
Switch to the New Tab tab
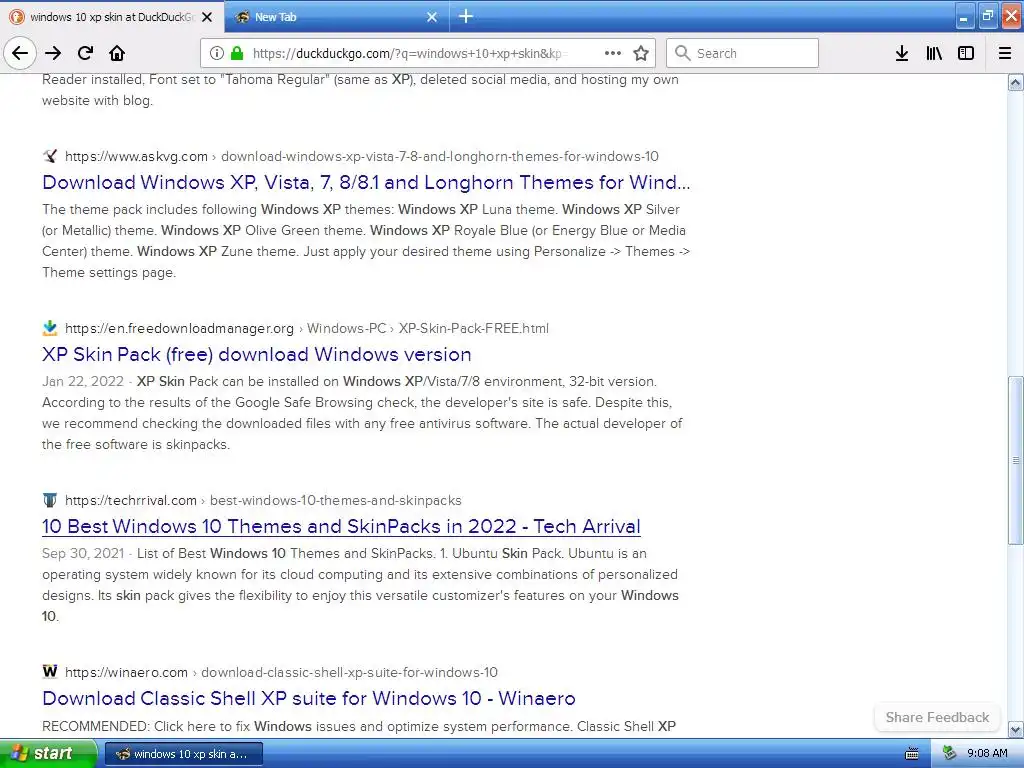click(336, 17)
